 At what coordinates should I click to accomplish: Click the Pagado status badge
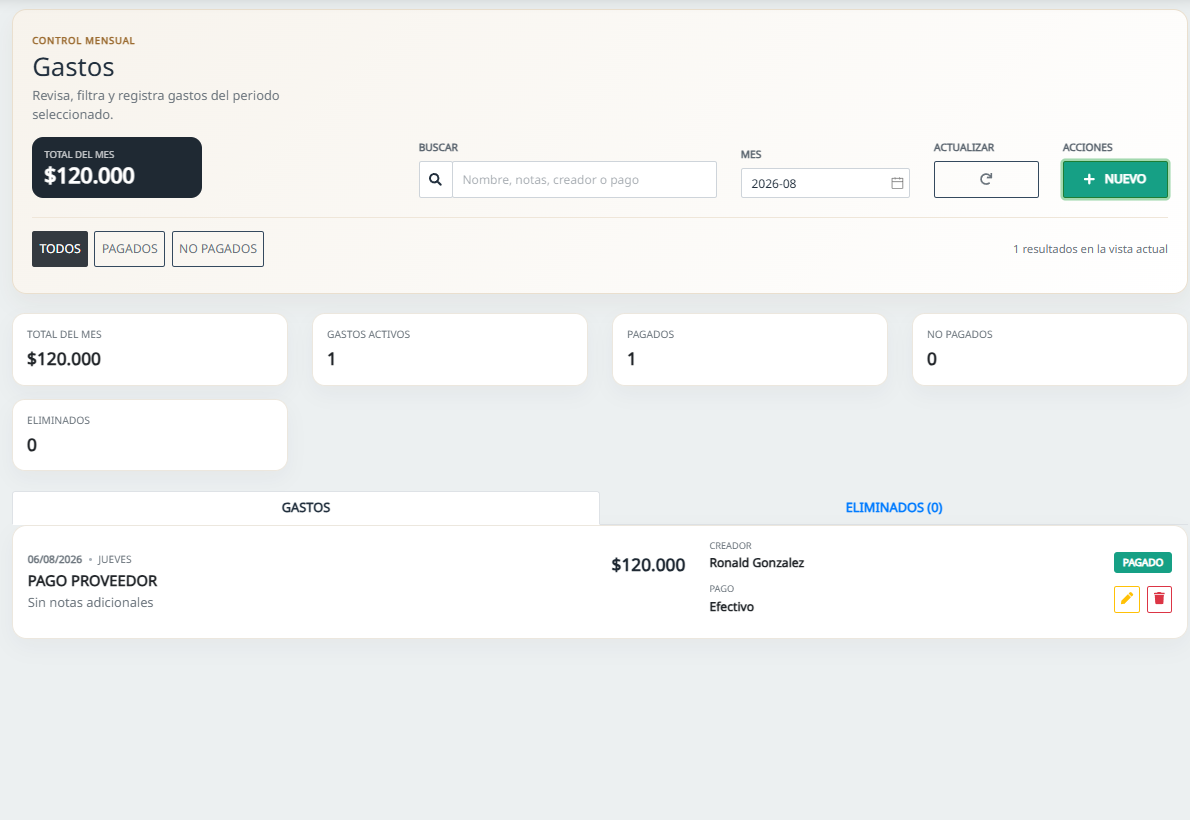point(1143,563)
